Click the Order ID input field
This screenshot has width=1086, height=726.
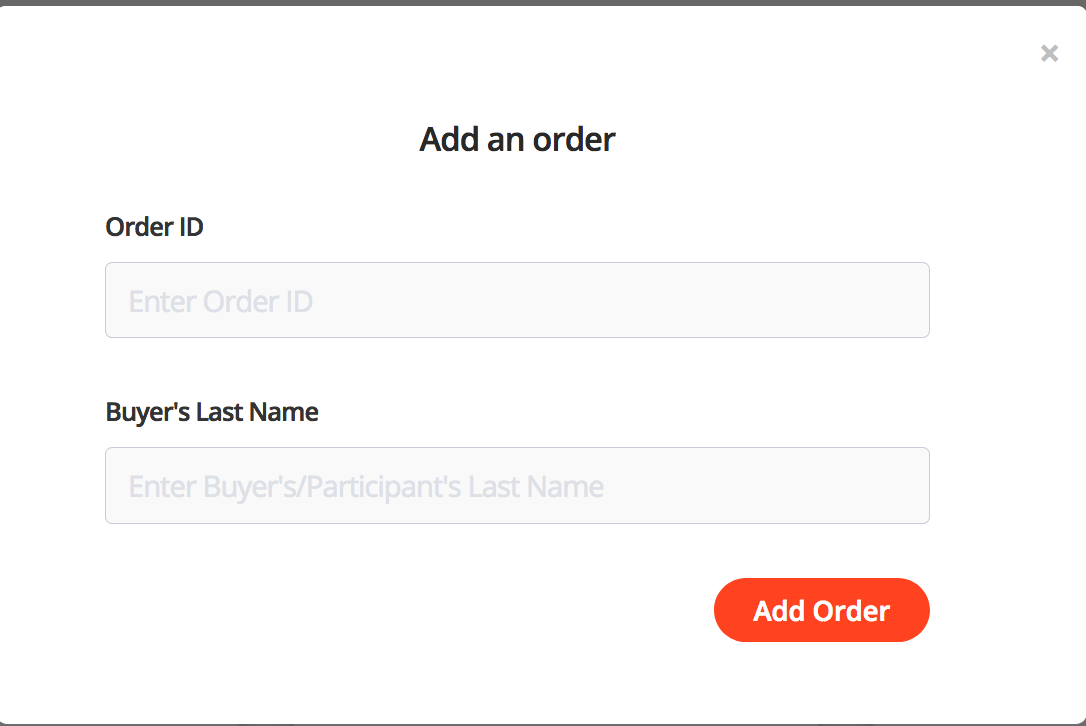pyautogui.click(x=517, y=300)
